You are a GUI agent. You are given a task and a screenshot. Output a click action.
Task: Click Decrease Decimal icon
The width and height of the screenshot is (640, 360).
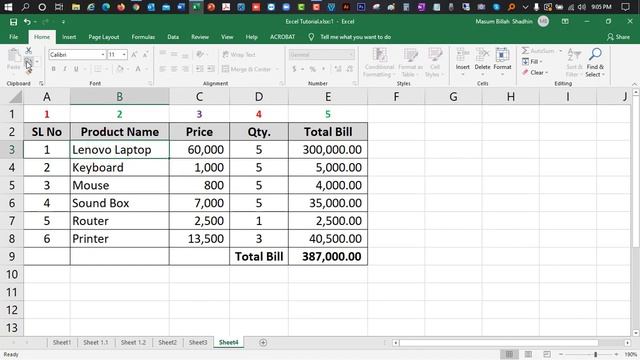[x=350, y=69]
